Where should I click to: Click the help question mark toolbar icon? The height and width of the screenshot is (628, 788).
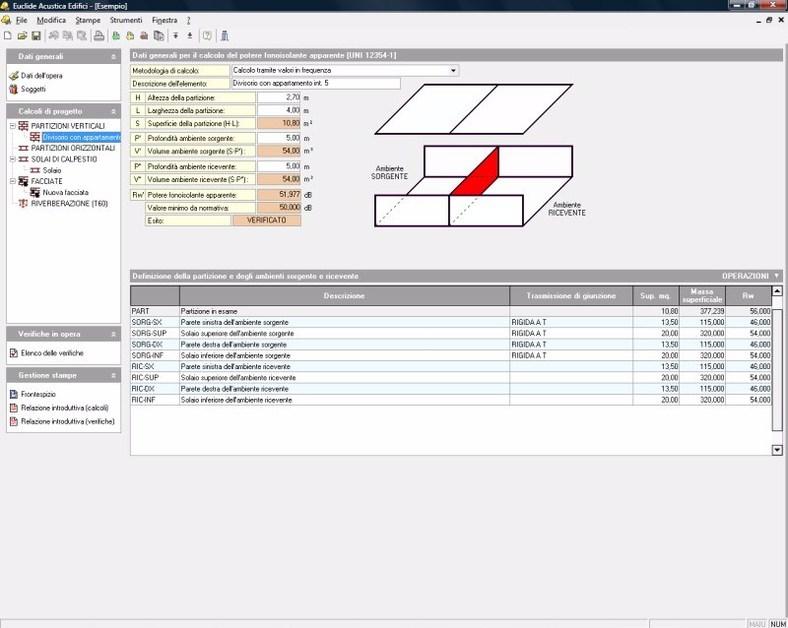point(207,36)
